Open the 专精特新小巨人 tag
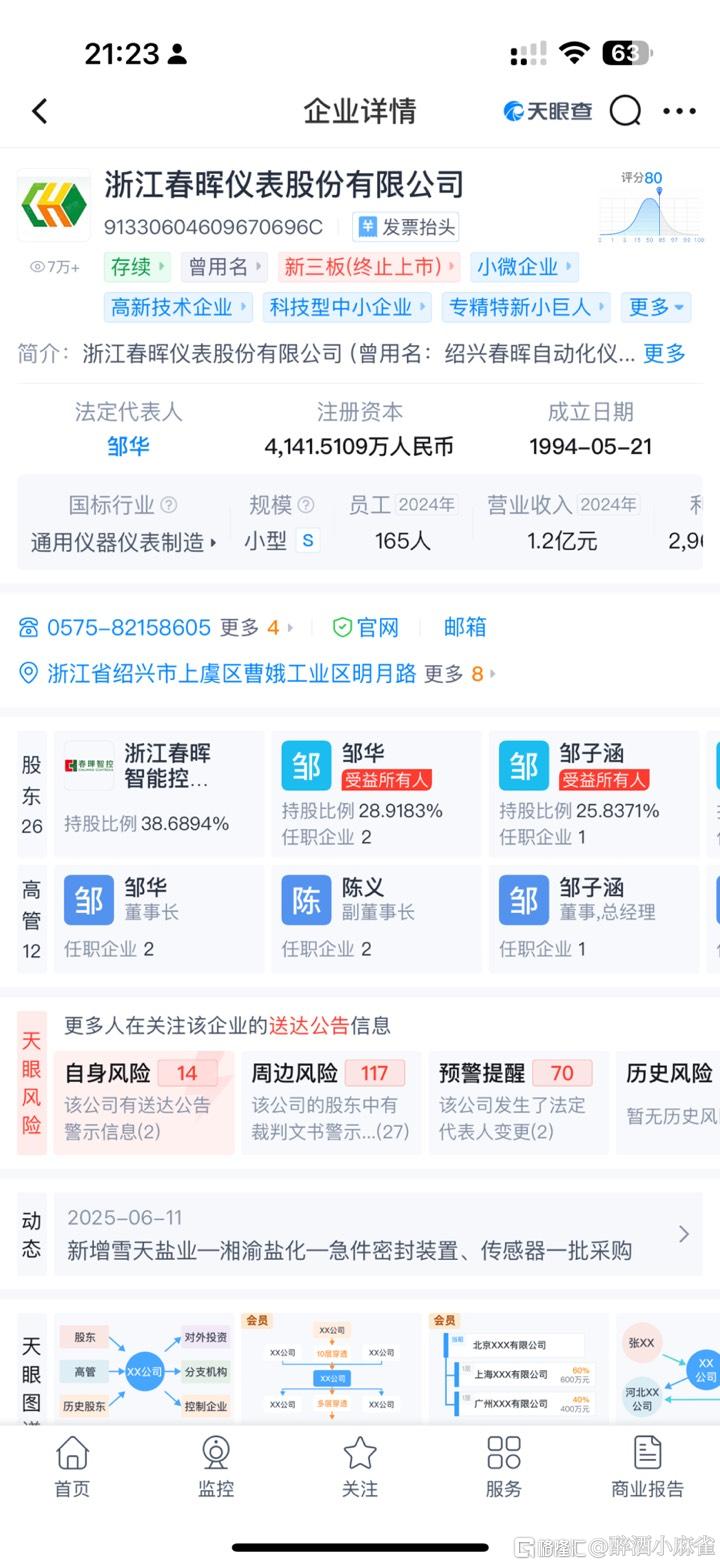The height and width of the screenshot is (1565, 720). [526, 307]
